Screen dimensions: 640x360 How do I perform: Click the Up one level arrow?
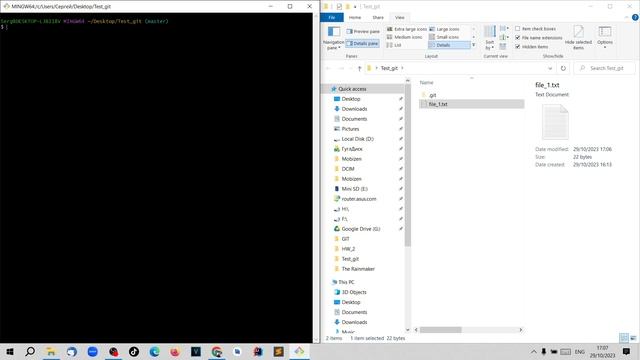point(359,68)
